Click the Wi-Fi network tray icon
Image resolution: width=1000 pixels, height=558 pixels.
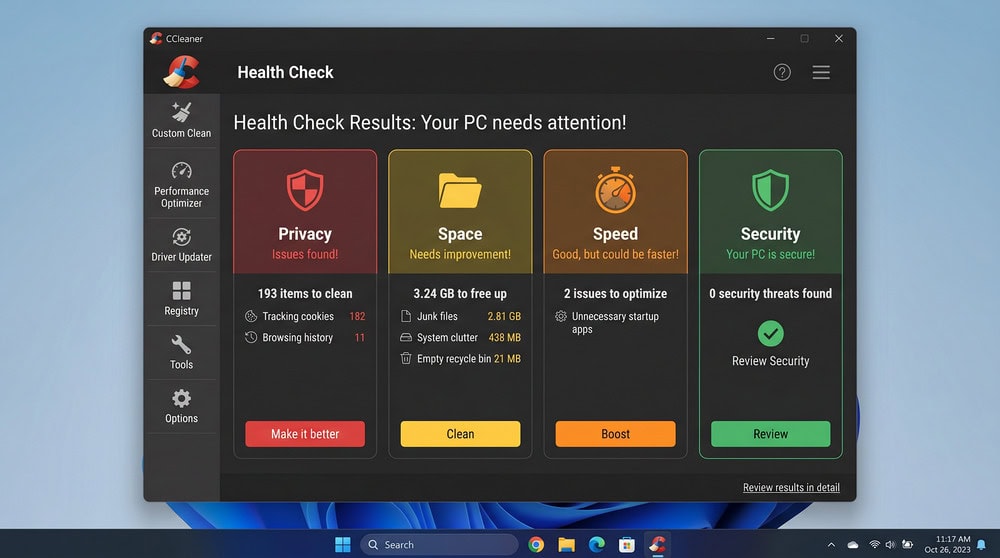tap(874, 545)
